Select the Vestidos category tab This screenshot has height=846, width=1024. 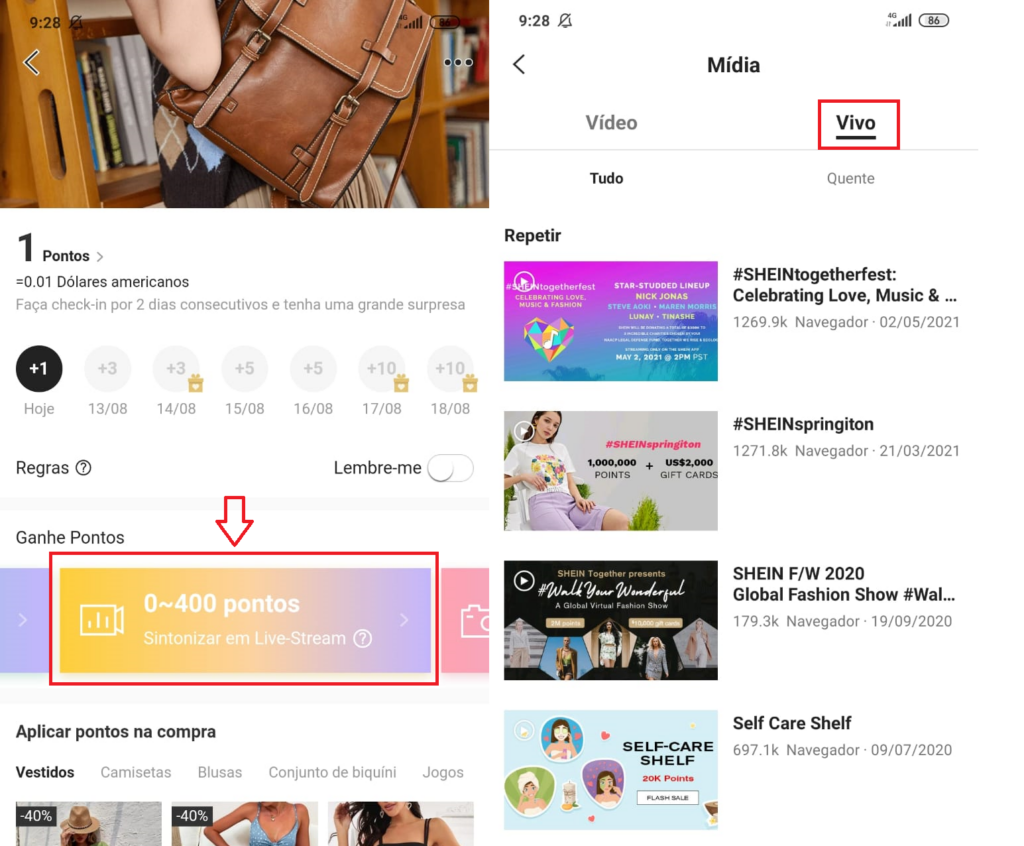[x=45, y=772]
